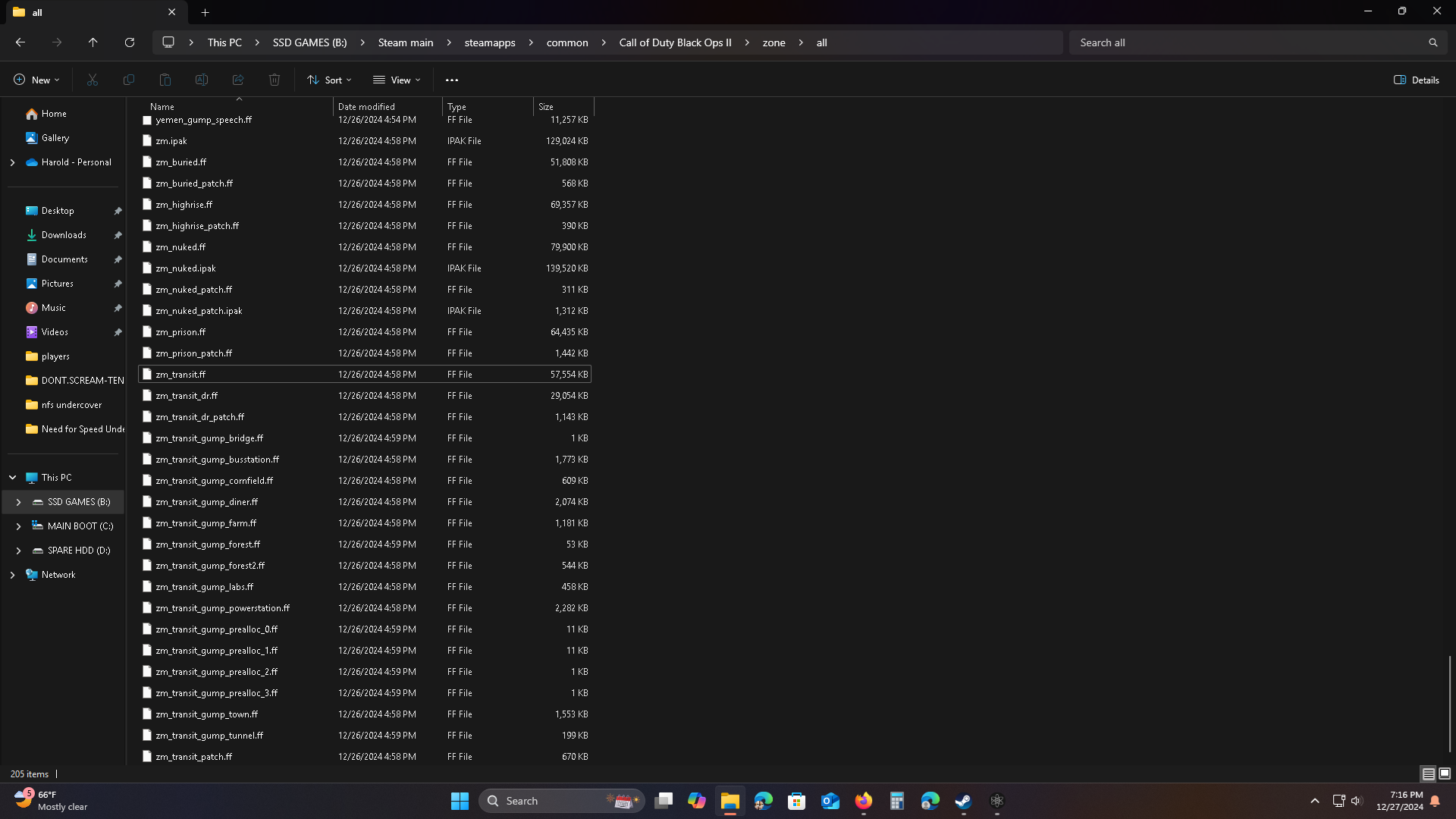
Task: Refresh the current folder view
Action: coord(130,42)
